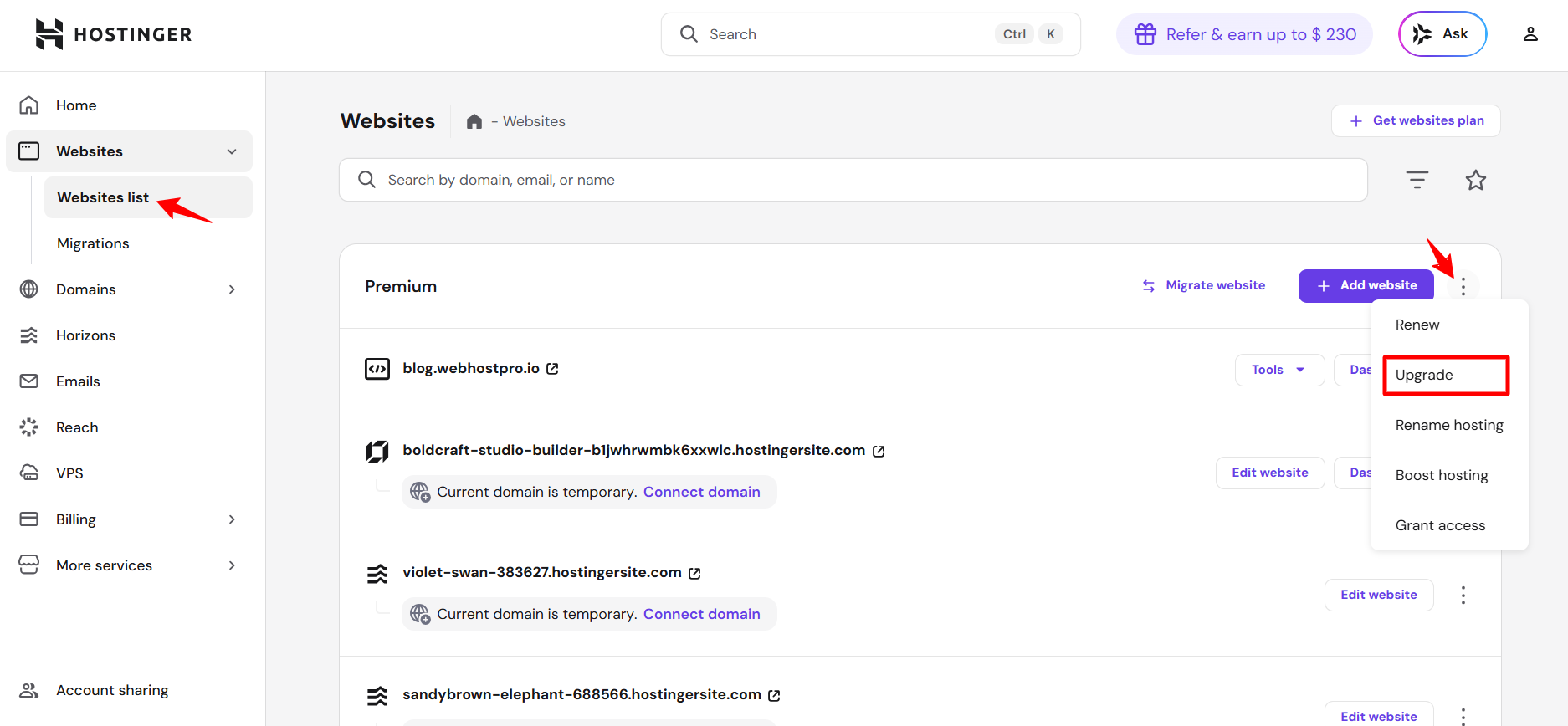This screenshot has width=1568, height=726.
Task: Click Migrate website link
Action: tap(1204, 285)
